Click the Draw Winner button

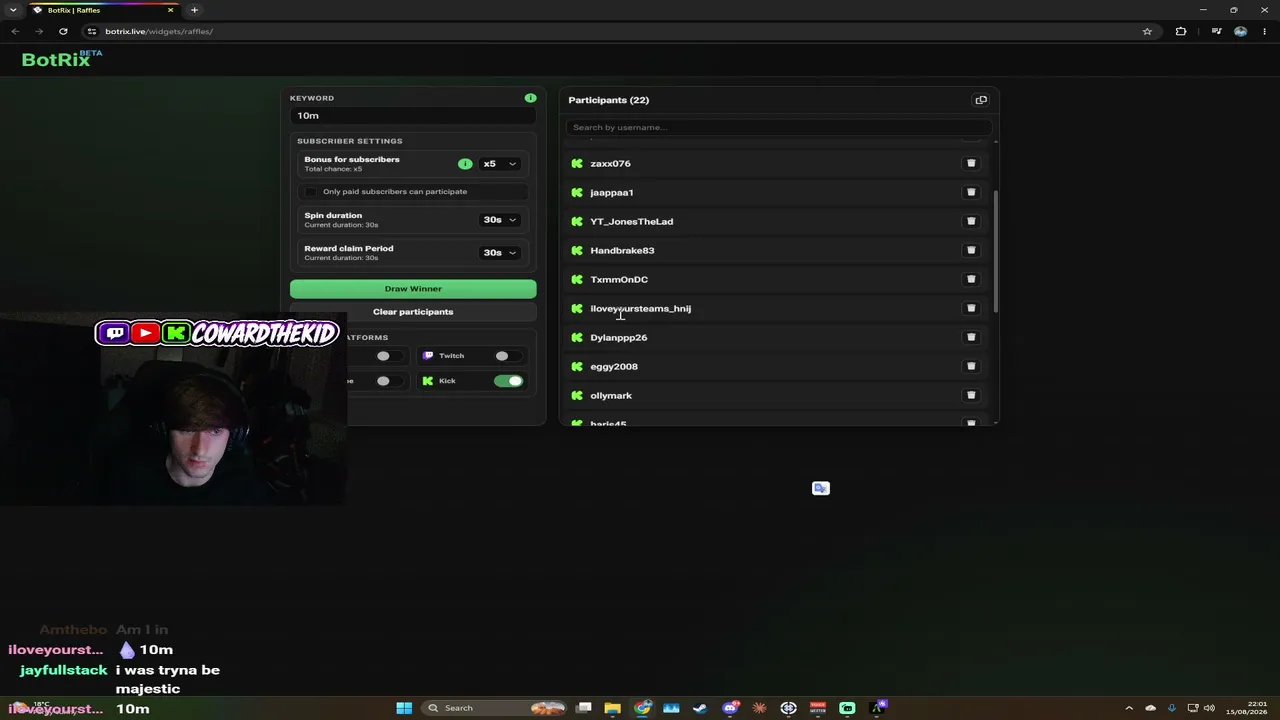tap(413, 289)
